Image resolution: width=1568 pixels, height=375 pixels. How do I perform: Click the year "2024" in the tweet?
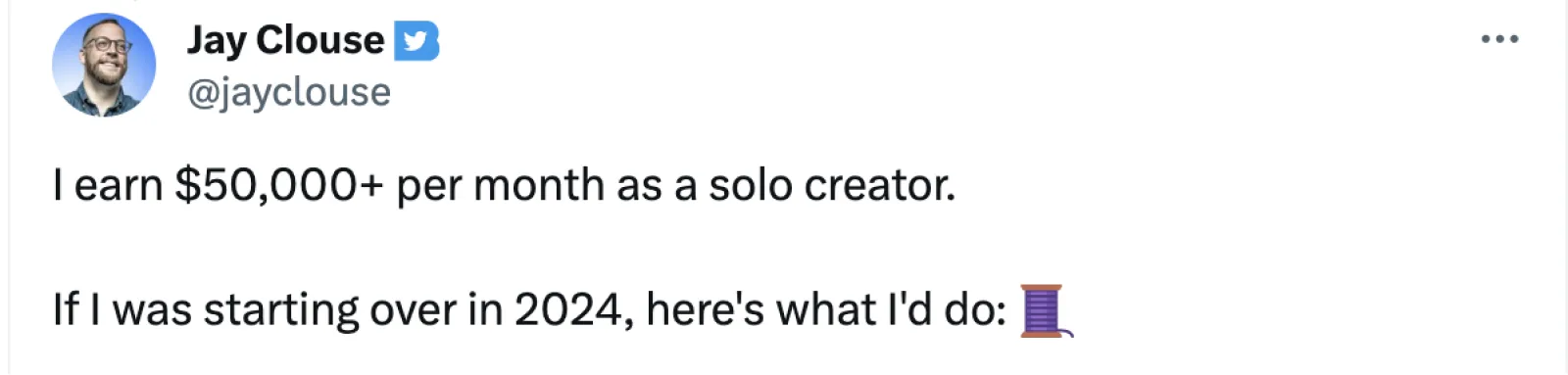(568, 310)
